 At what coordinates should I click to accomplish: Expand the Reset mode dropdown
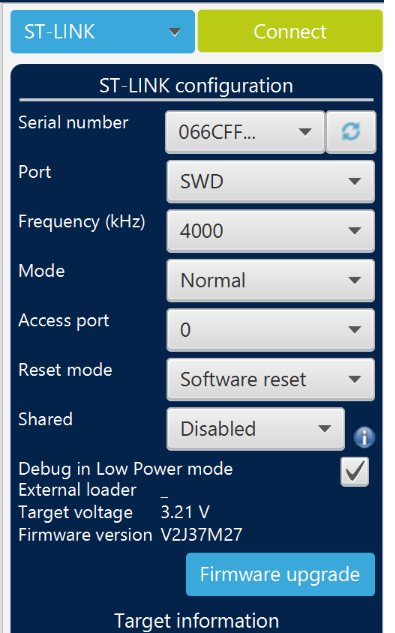271,379
